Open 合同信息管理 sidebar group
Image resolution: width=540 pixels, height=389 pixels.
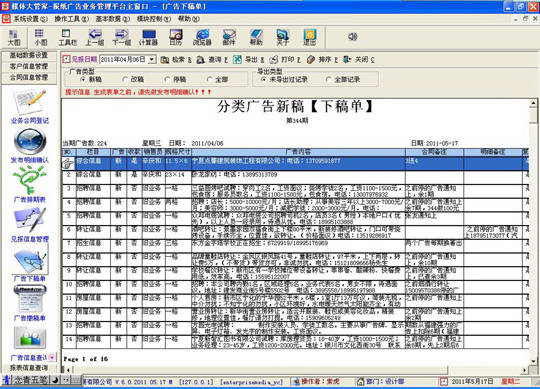29,77
